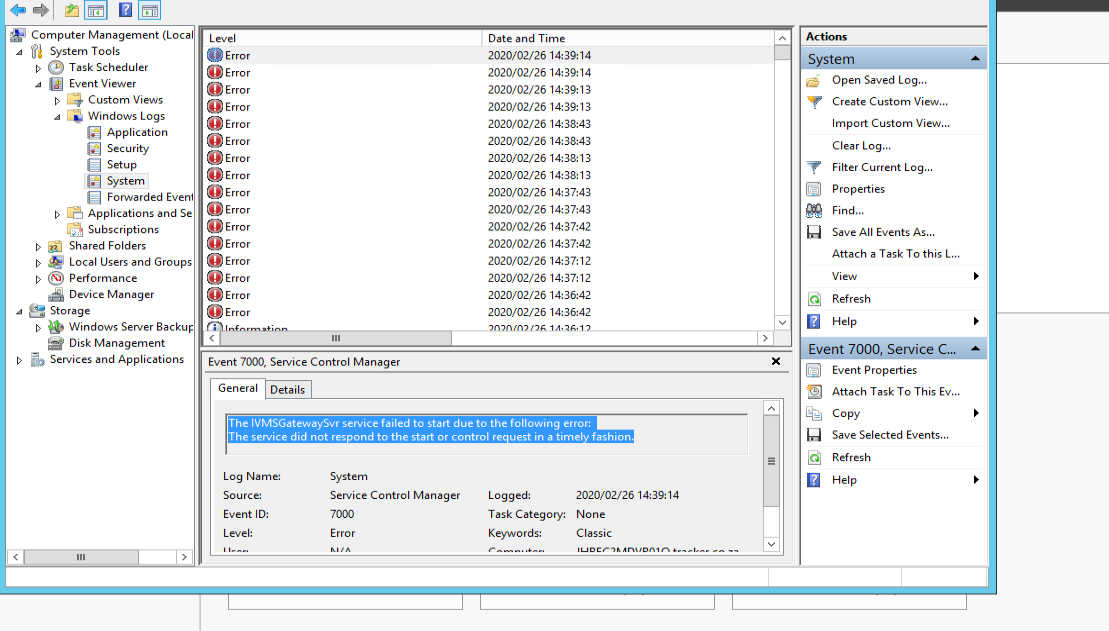1109x631 pixels.
Task: Select first error logged at 14:36:42
Action: (489, 295)
